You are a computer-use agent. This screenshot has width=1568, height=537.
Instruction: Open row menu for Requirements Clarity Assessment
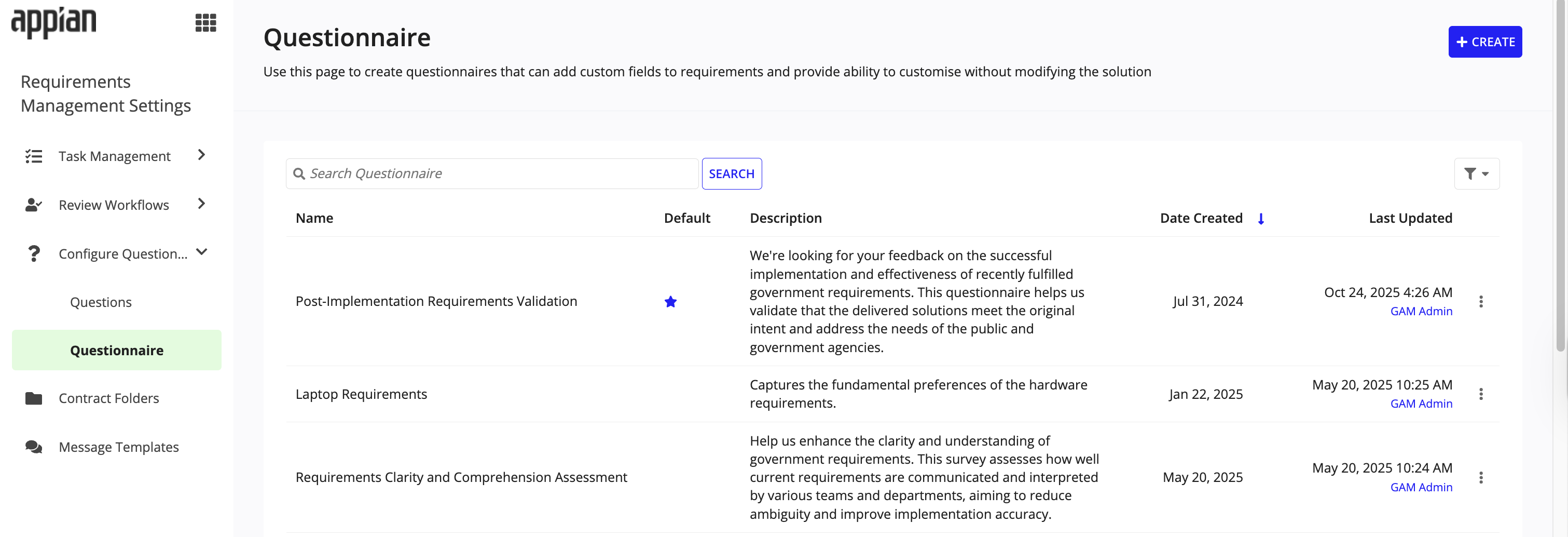1481,478
